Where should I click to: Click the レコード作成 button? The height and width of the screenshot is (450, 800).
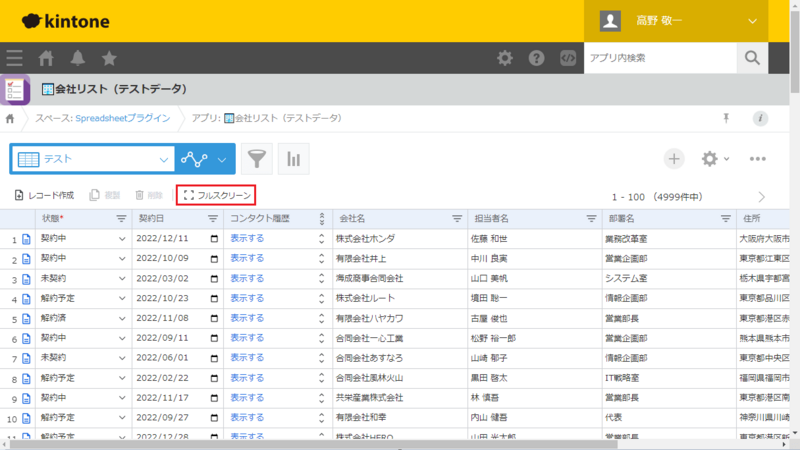[x=44, y=195]
